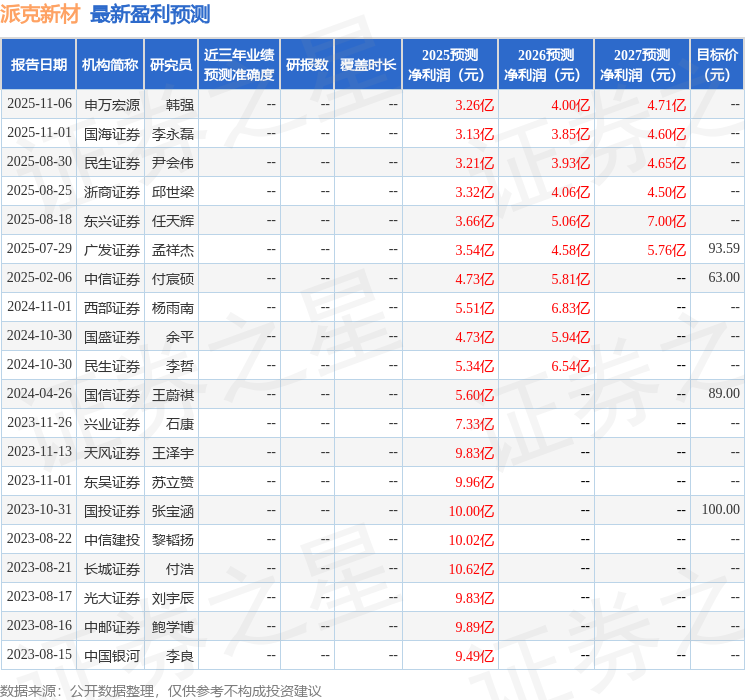Click the date 2025-02-06
Screen dimensions: 745x700
tap(39, 278)
